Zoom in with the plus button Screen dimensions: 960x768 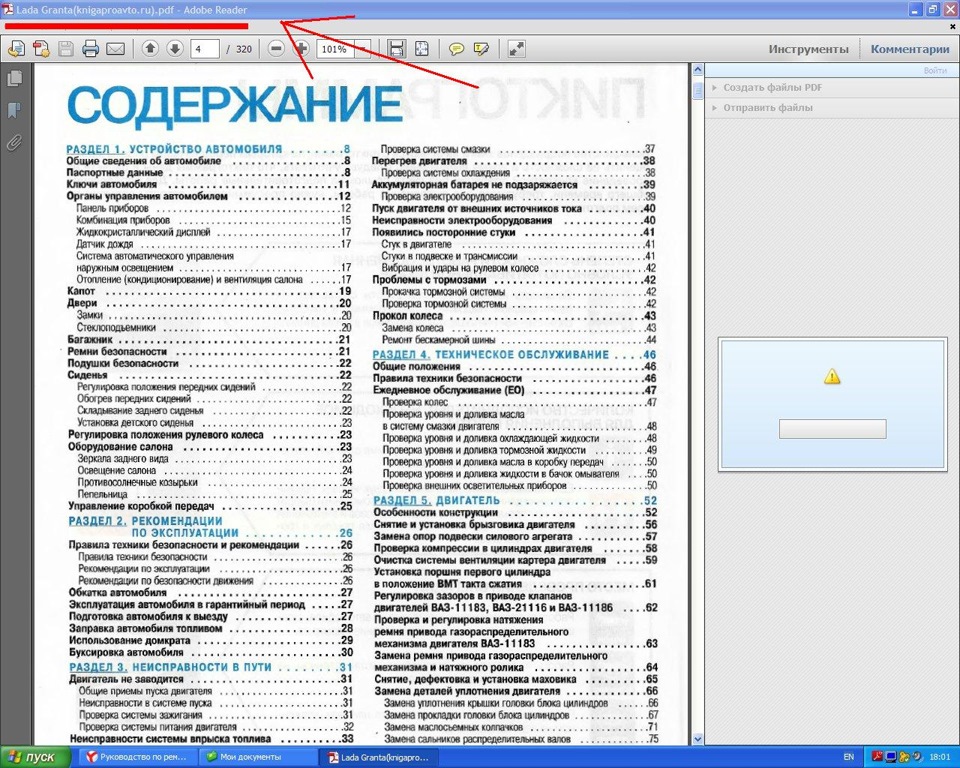point(300,48)
